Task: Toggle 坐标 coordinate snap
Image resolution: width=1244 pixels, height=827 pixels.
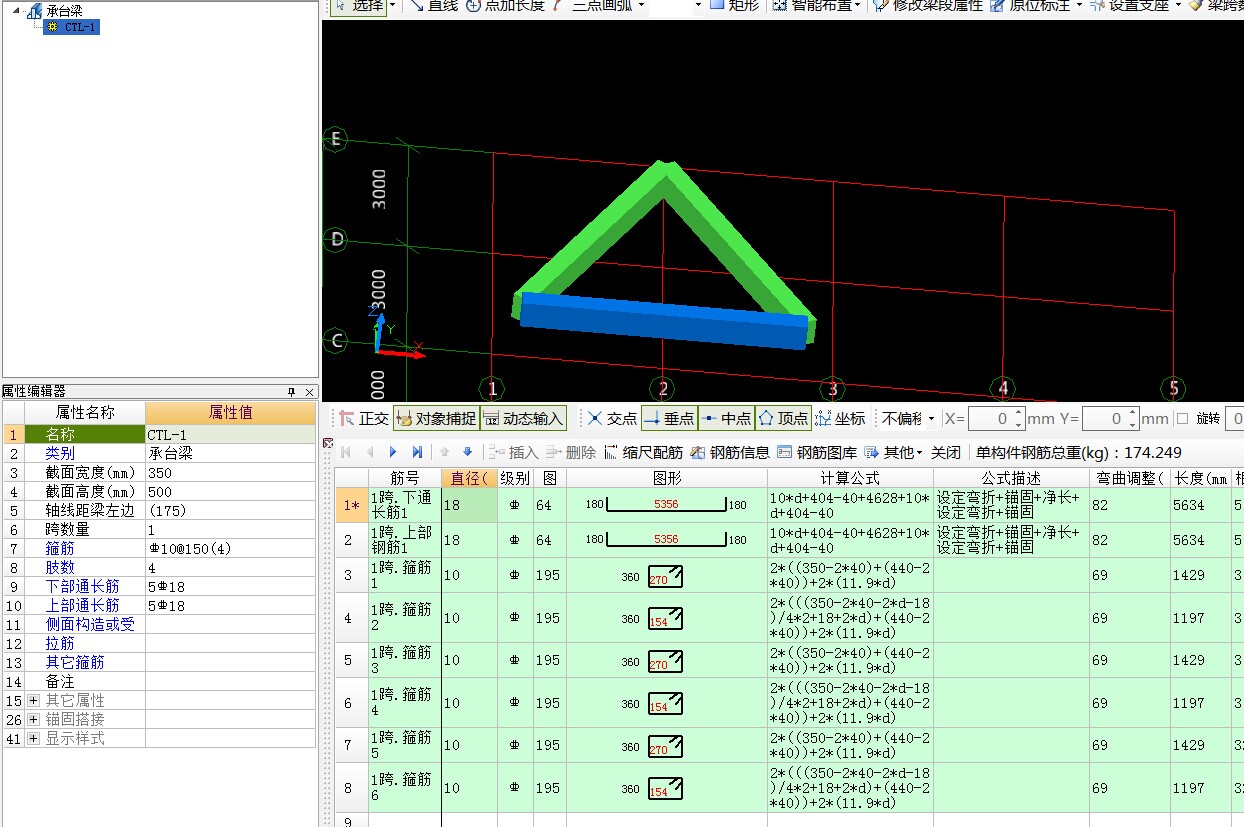Action: click(x=840, y=419)
